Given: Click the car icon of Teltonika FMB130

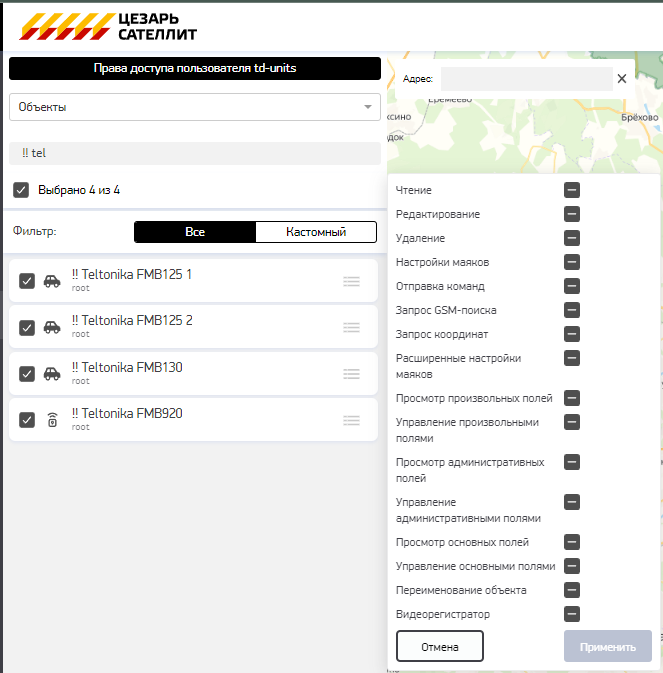Looking at the screenshot, I should [x=52, y=374].
